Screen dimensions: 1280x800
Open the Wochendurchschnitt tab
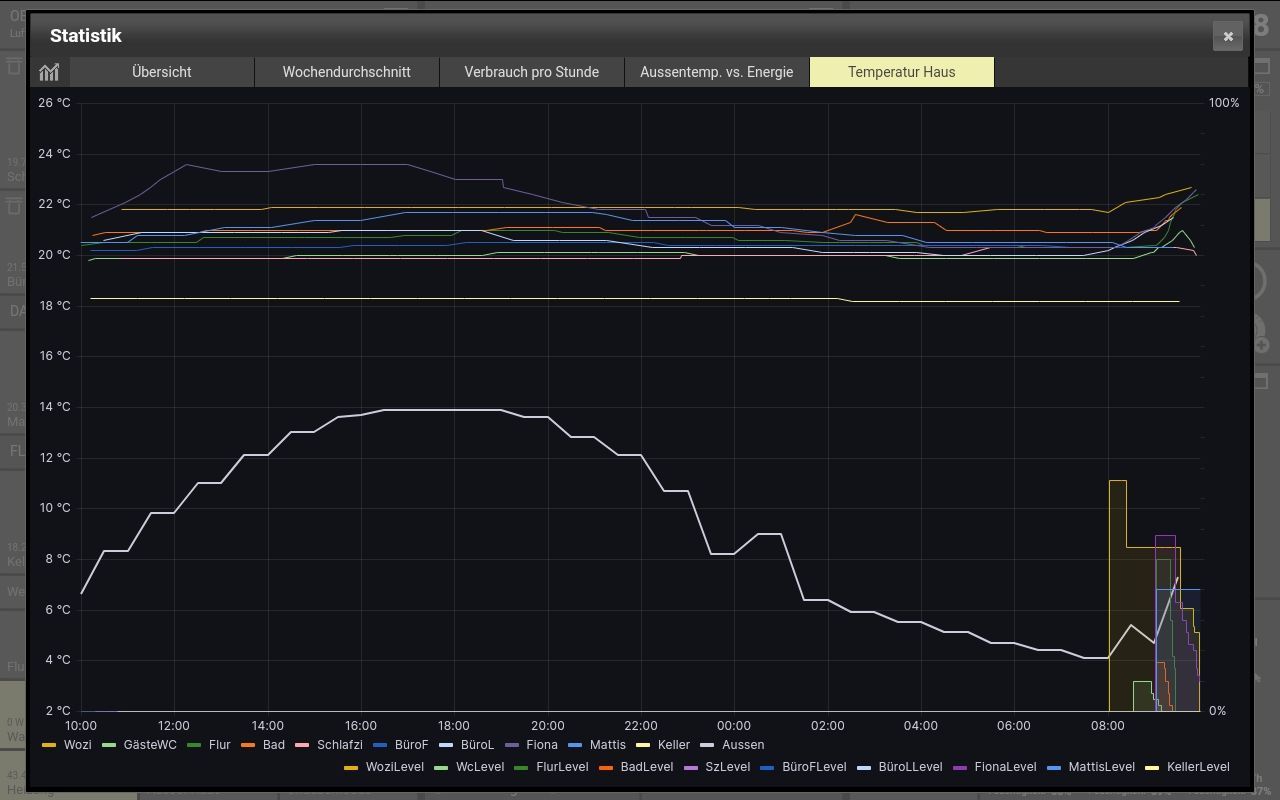(x=347, y=72)
